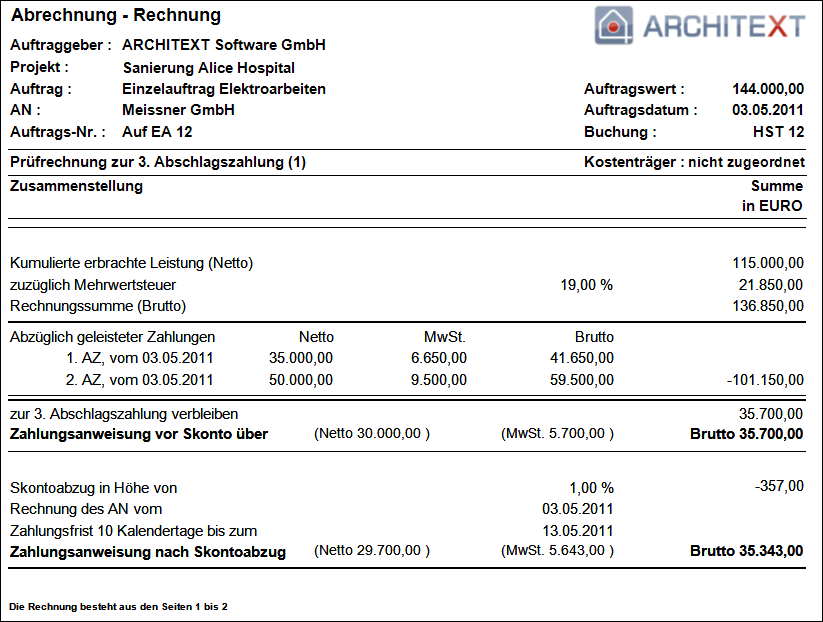Click contractor name 'Meissner GmbH'

click(x=178, y=110)
